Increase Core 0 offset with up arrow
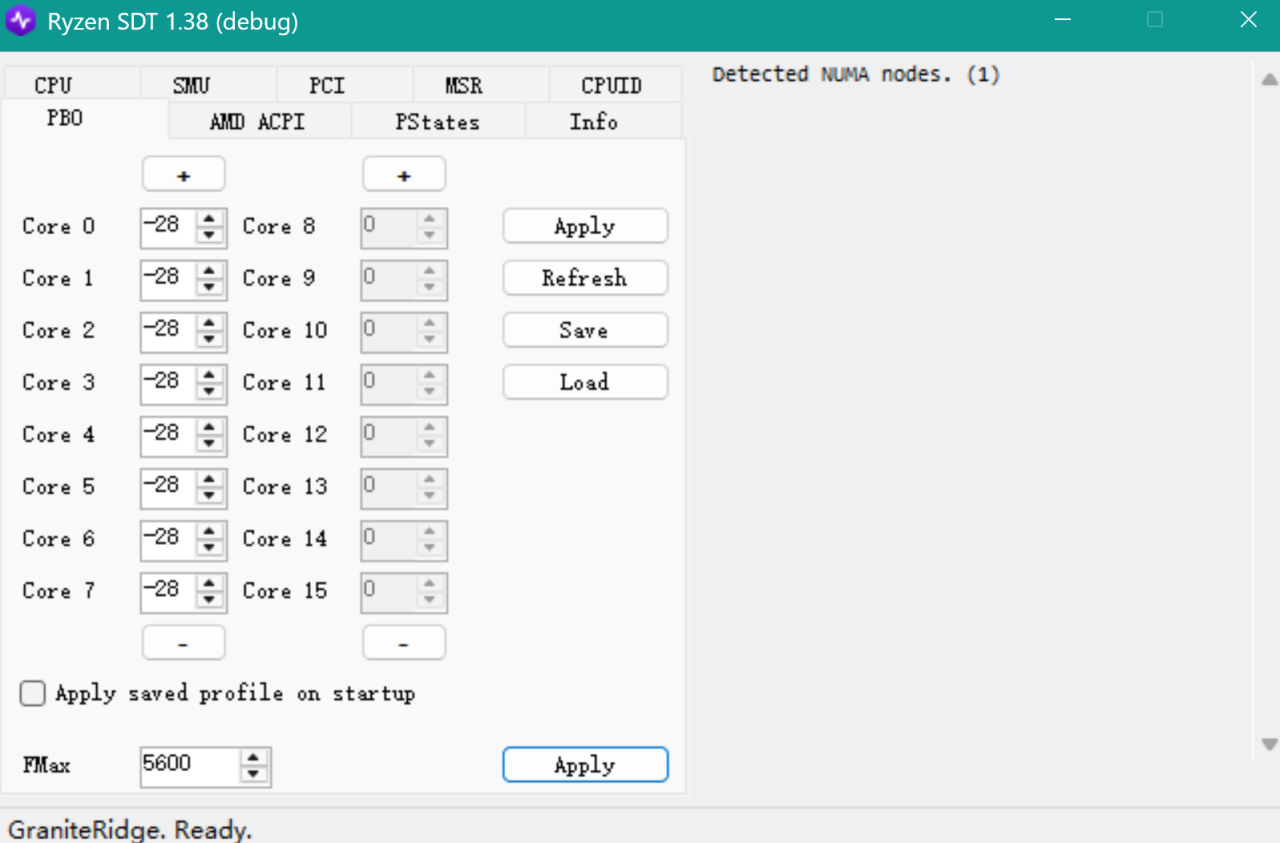Viewport: 1280px width, 843px height. coord(209,218)
